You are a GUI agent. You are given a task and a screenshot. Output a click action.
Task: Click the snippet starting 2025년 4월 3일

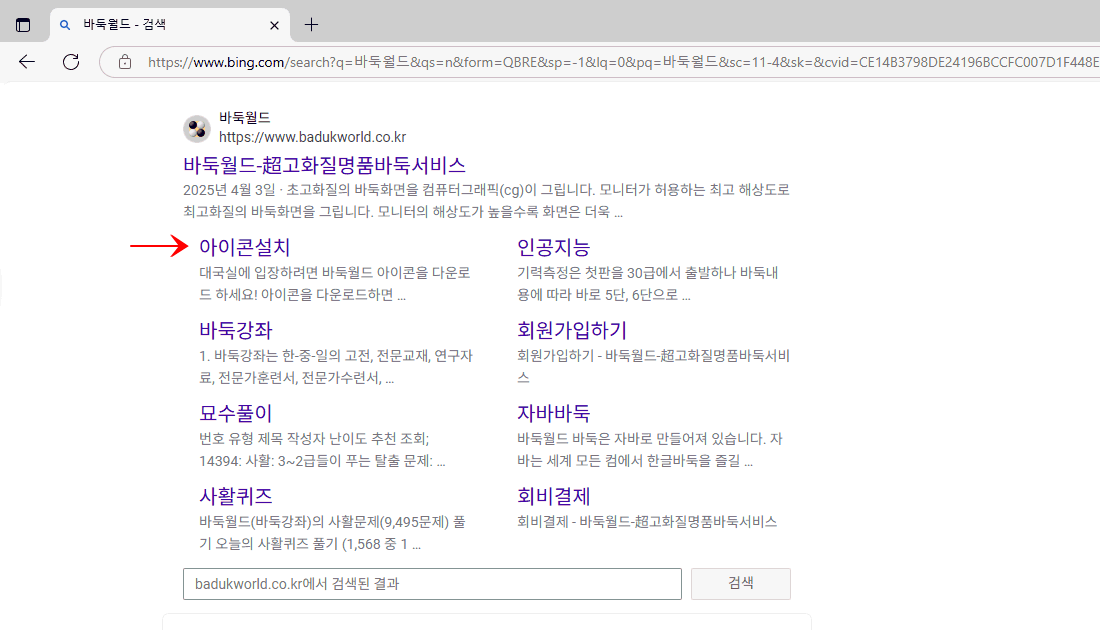point(486,201)
